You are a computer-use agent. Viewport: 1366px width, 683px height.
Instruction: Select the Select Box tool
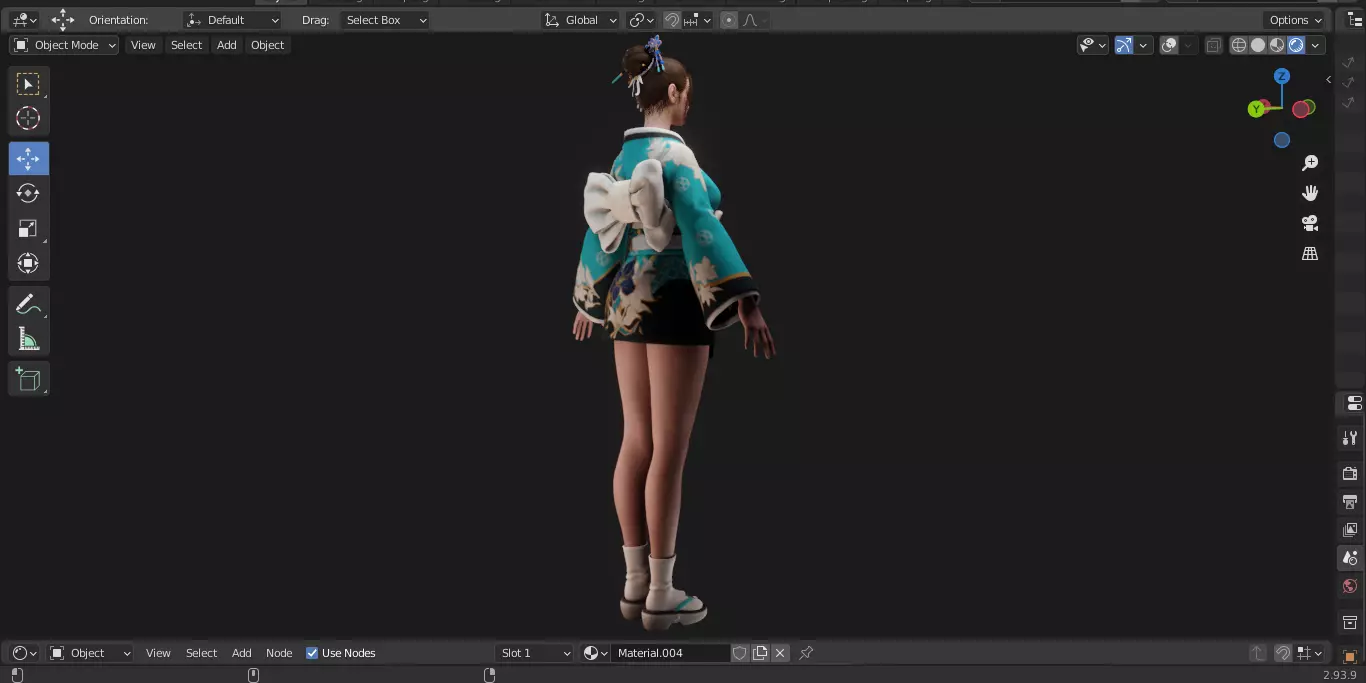pos(28,84)
